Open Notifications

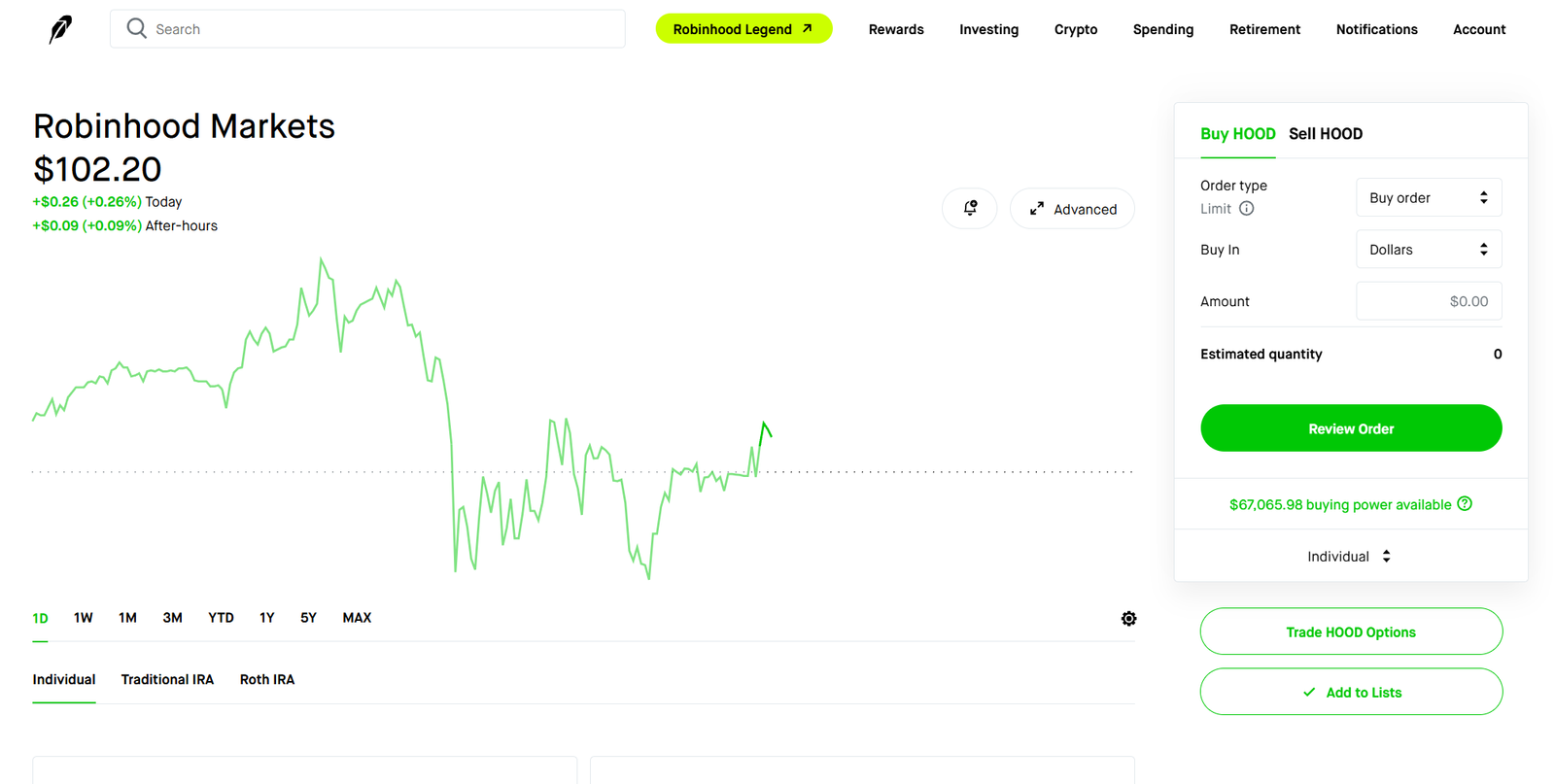click(1376, 29)
